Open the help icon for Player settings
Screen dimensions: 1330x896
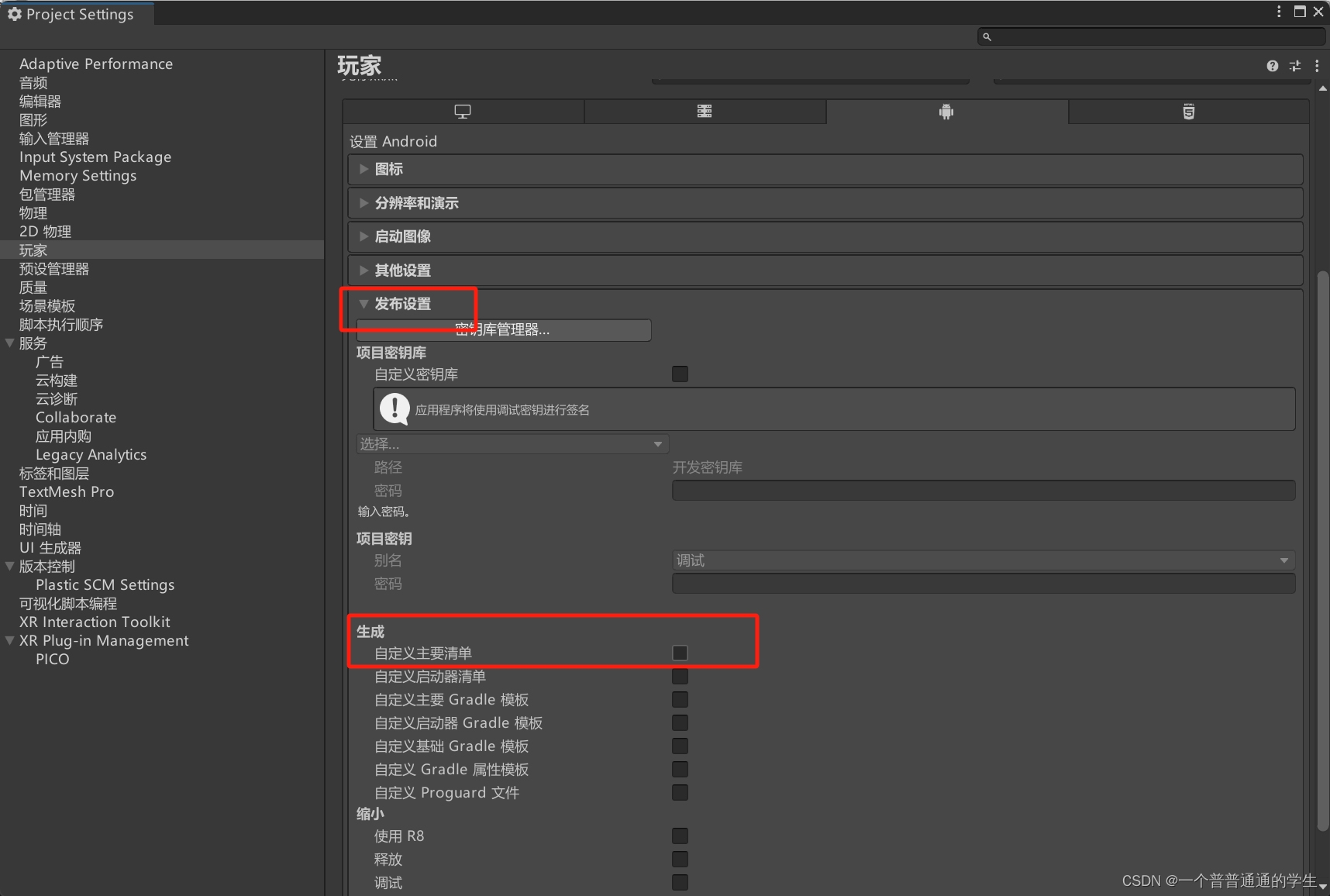click(1273, 66)
